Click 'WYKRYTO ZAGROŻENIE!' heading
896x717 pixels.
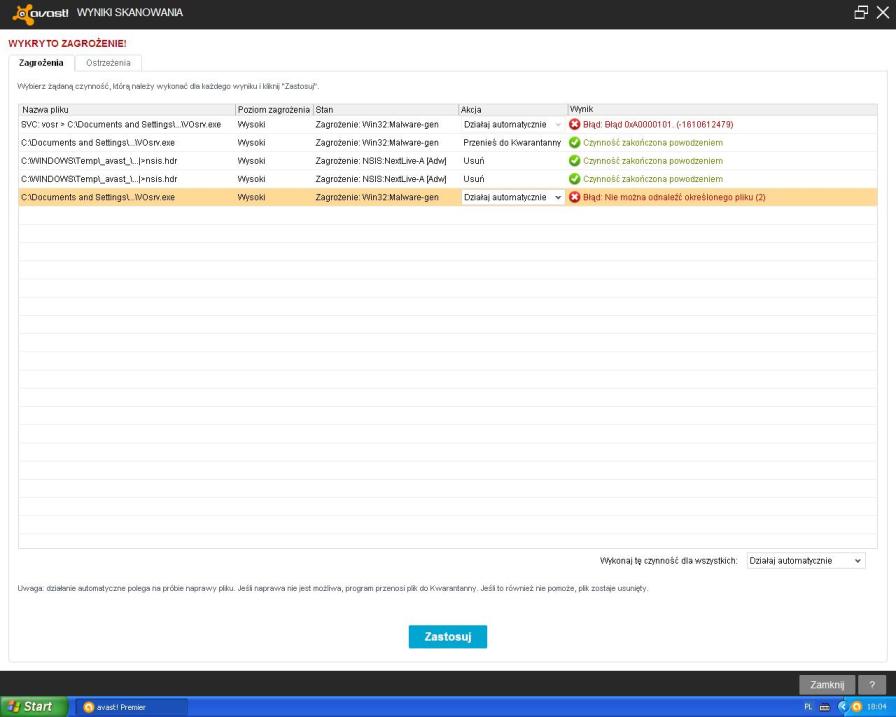click(67, 43)
